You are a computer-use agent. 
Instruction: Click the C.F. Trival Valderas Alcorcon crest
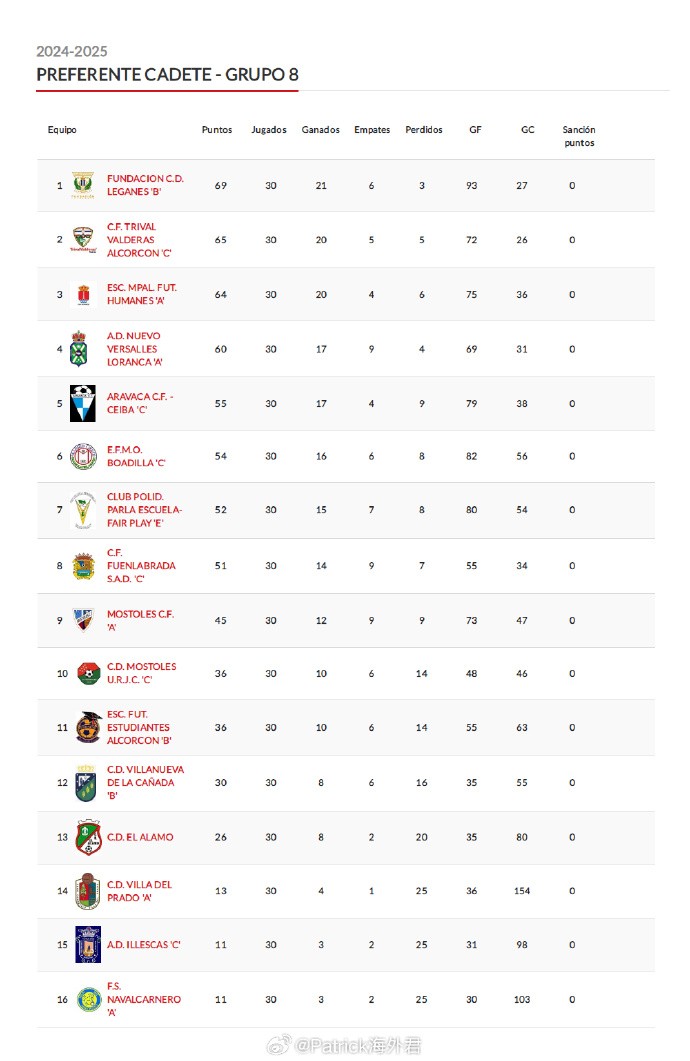(x=83, y=240)
